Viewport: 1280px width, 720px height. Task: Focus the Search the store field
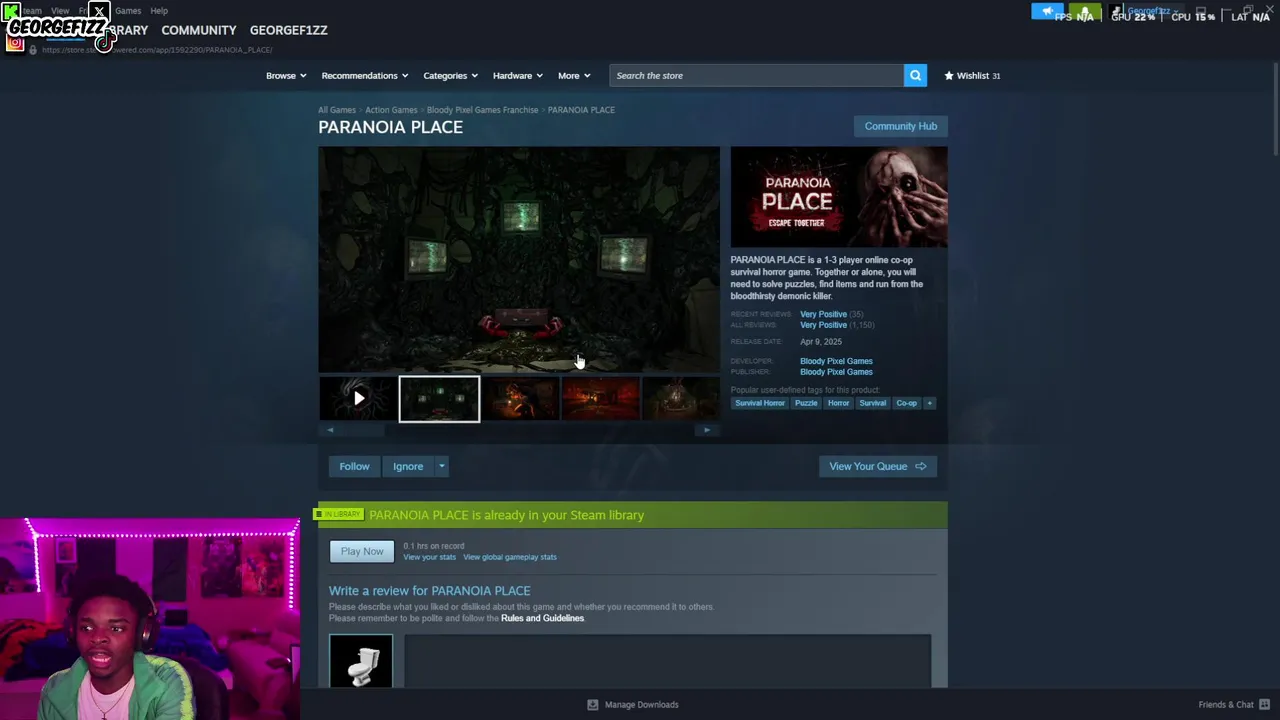tap(756, 75)
